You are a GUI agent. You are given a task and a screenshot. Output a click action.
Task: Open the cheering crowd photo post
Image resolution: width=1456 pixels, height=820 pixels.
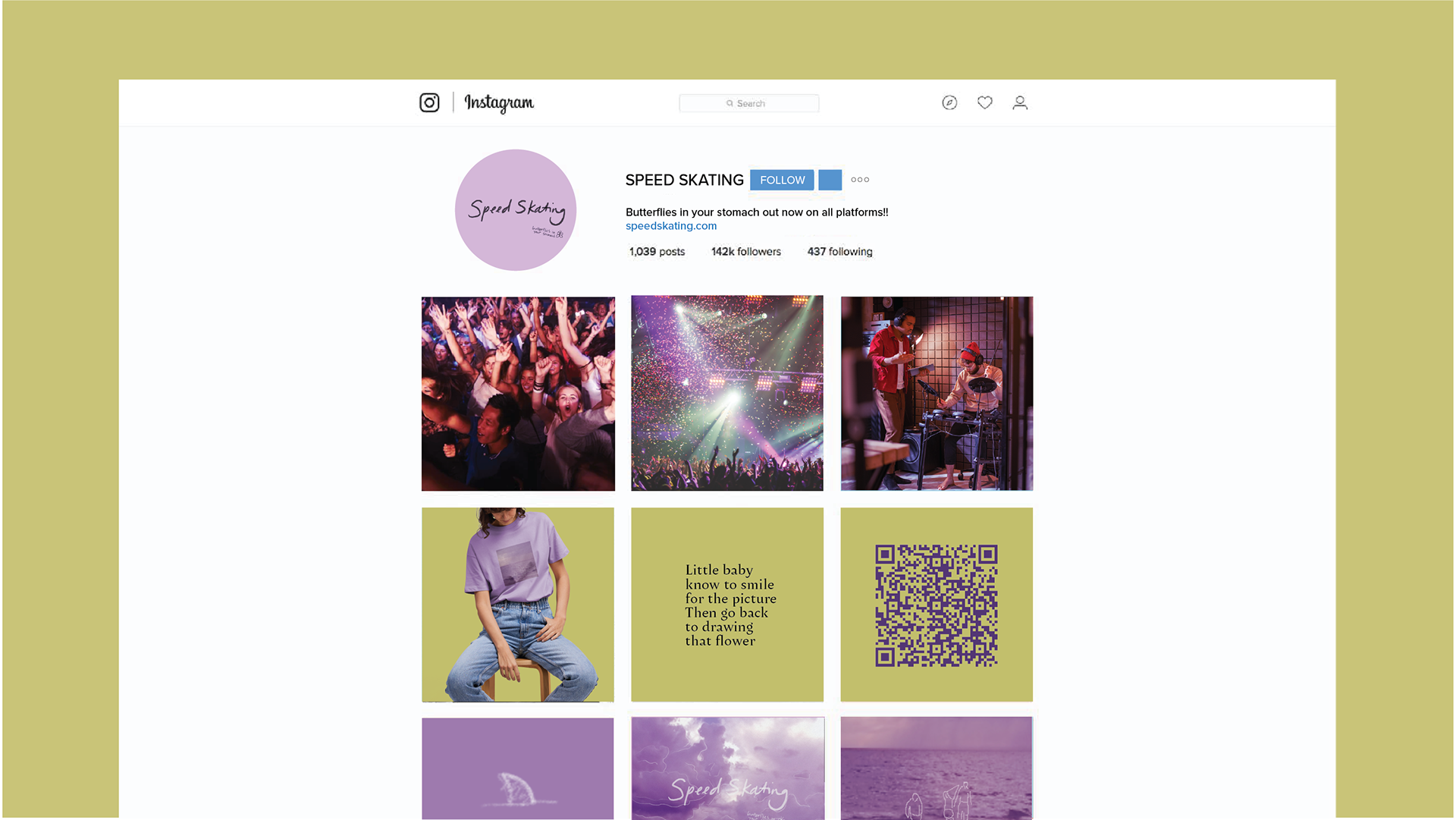point(518,394)
